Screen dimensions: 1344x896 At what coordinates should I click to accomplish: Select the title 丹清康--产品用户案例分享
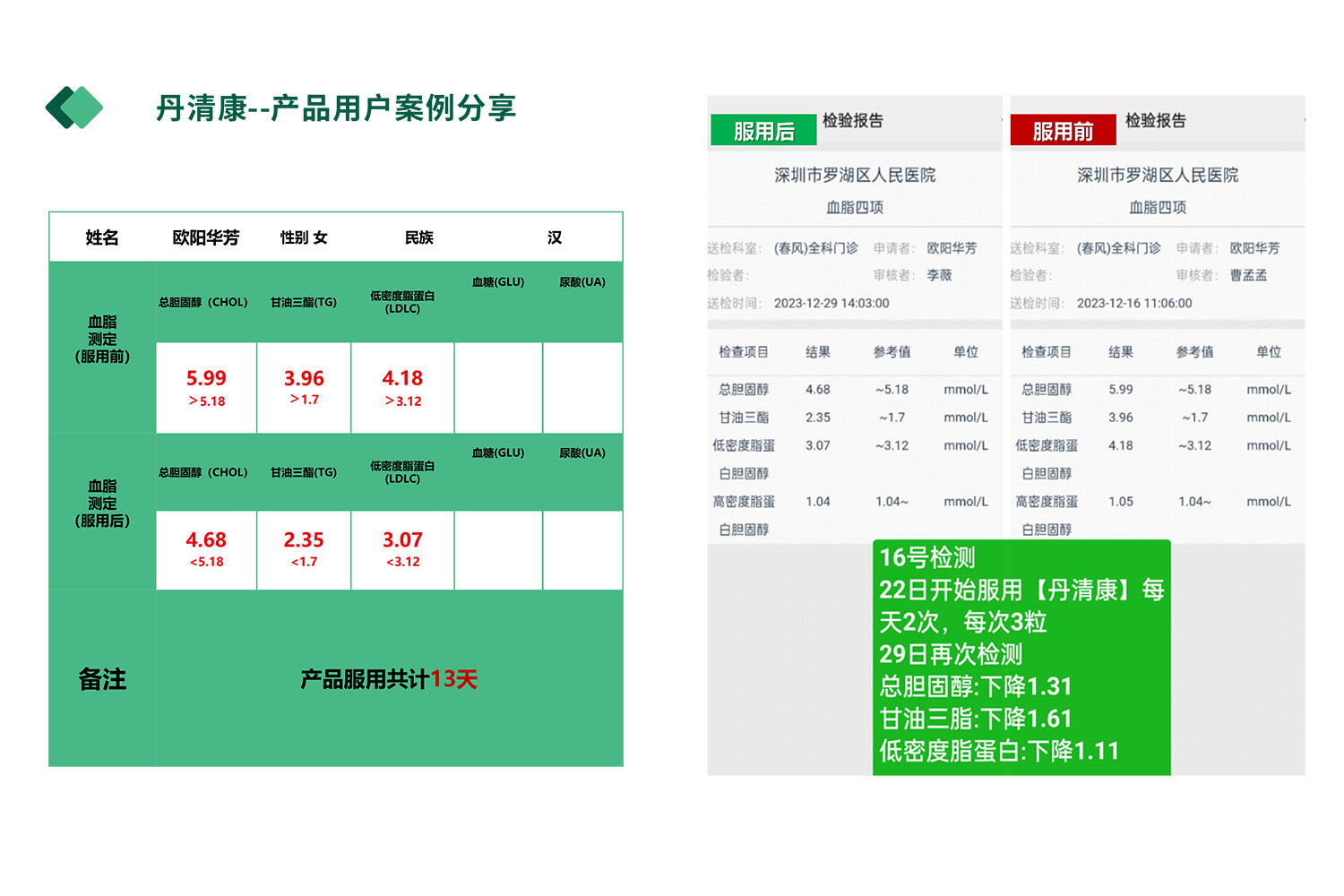coord(336,108)
